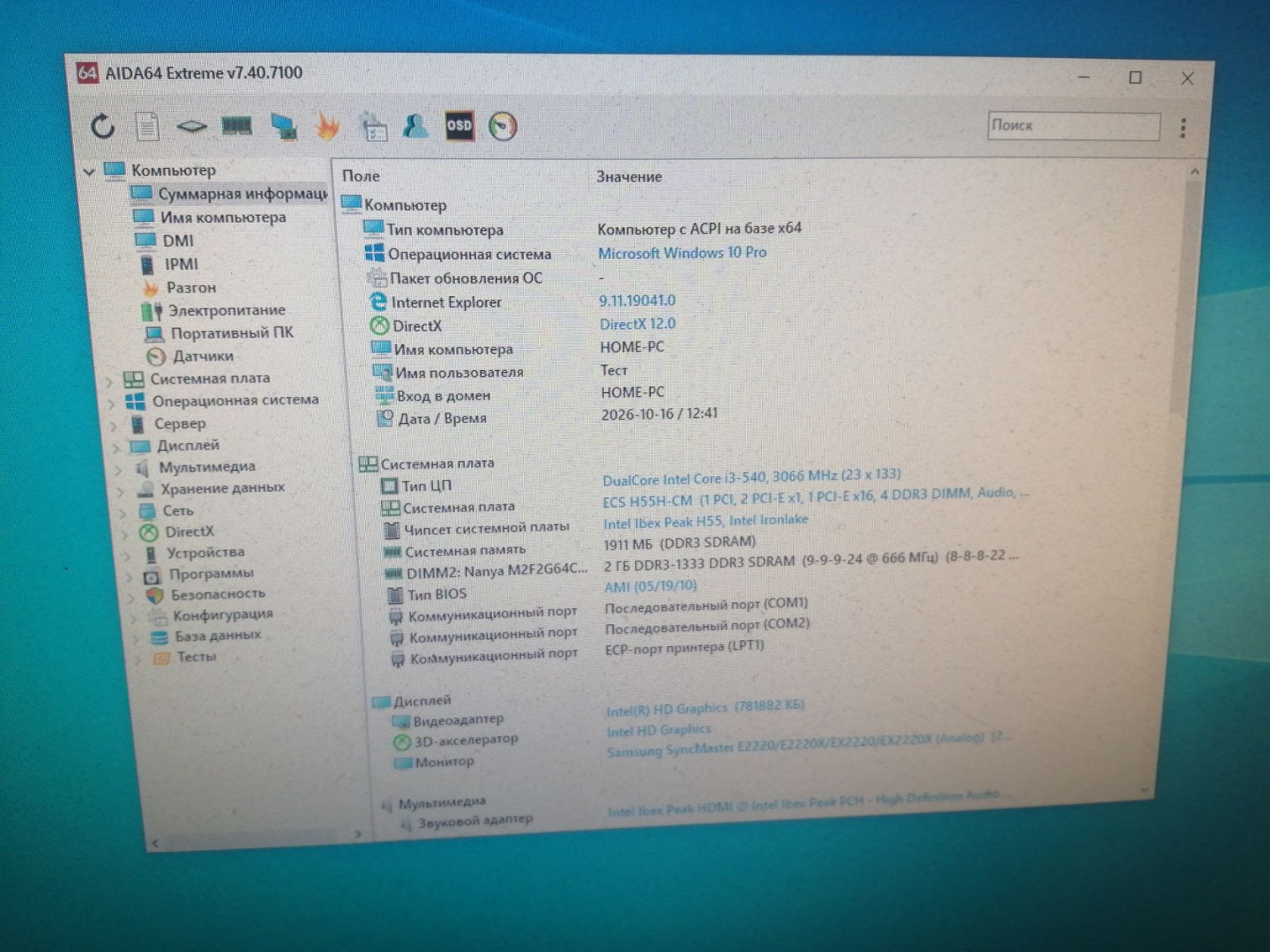Image resolution: width=1270 pixels, height=952 pixels.
Task: Click in the Поиск search field
Action: click(x=1073, y=125)
